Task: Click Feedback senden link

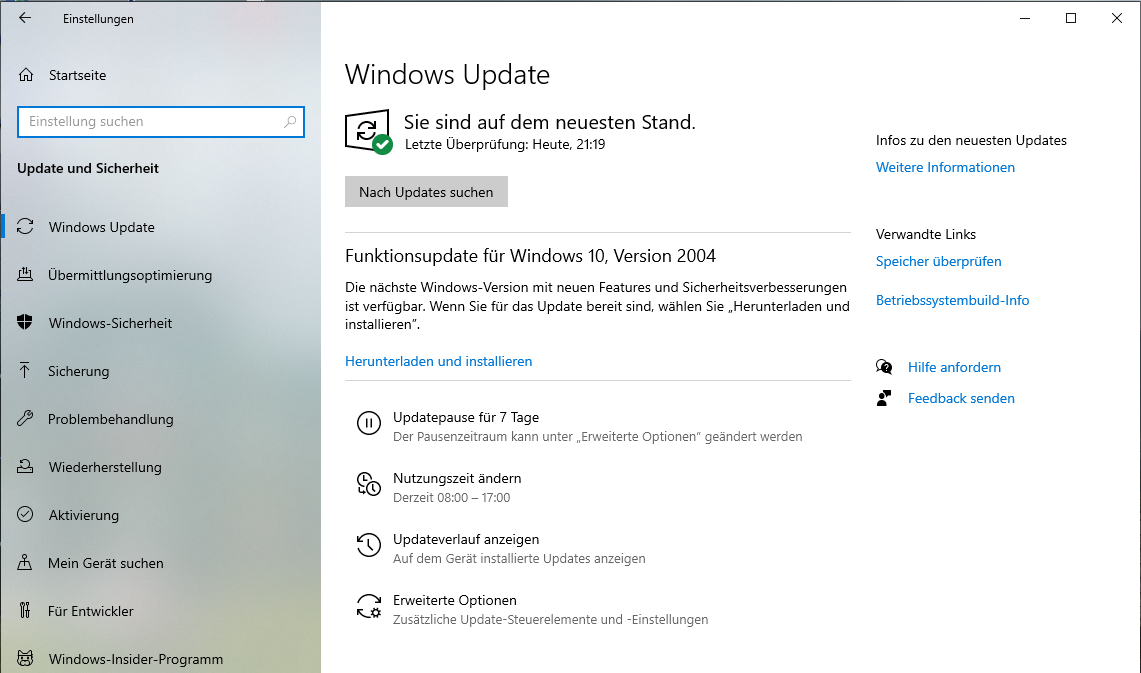Action: pyautogui.click(x=961, y=398)
